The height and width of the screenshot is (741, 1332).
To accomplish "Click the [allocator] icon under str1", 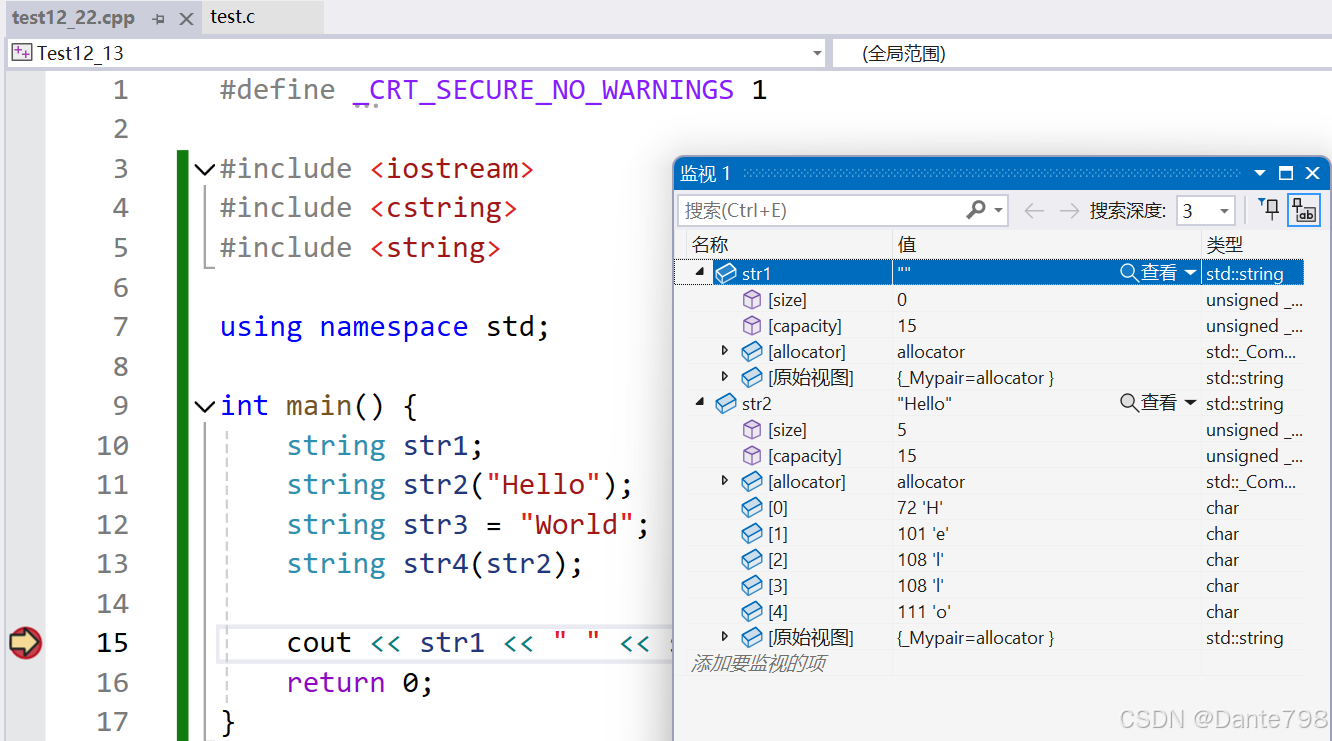I will (752, 351).
